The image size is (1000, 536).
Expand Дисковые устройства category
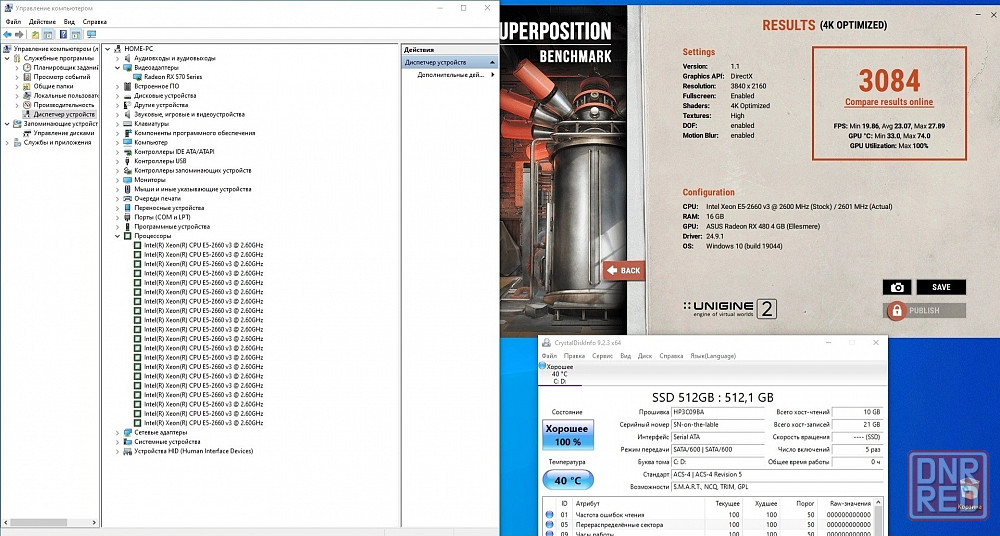pyautogui.click(x=117, y=95)
